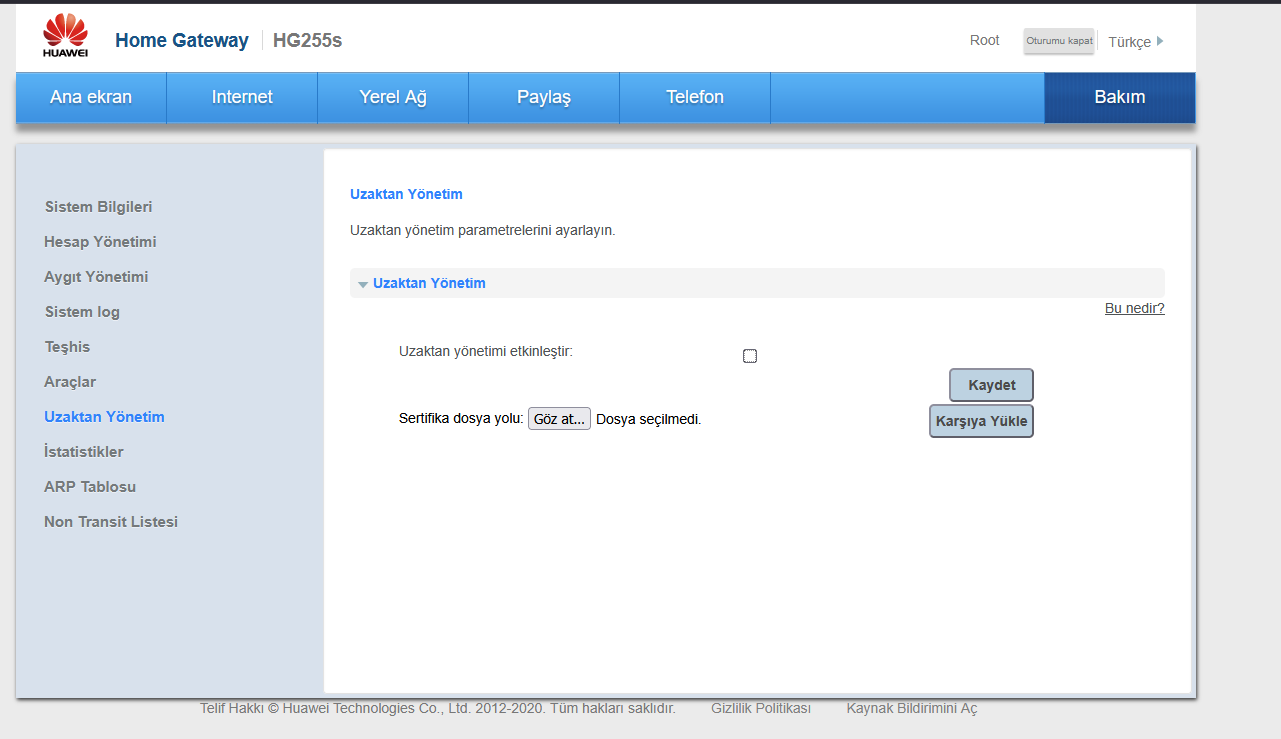Go to the Paylaş tab
The image size is (1281, 739).
tap(544, 97)
